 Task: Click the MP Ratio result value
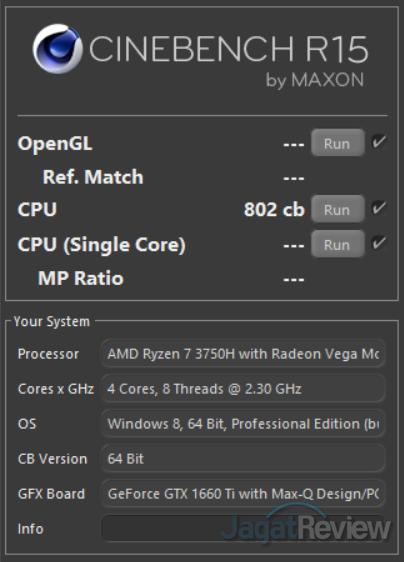coord(294,279)
